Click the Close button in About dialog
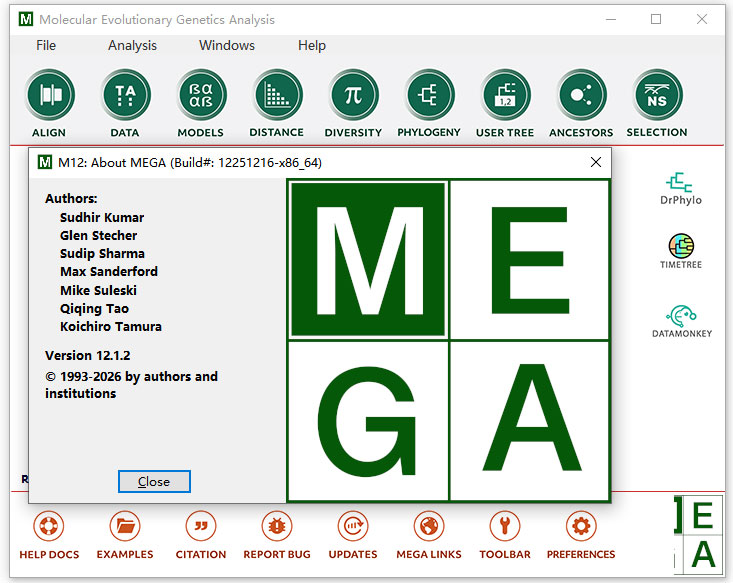The height and width of the screenshot is (583, 733). click(154, 482)
